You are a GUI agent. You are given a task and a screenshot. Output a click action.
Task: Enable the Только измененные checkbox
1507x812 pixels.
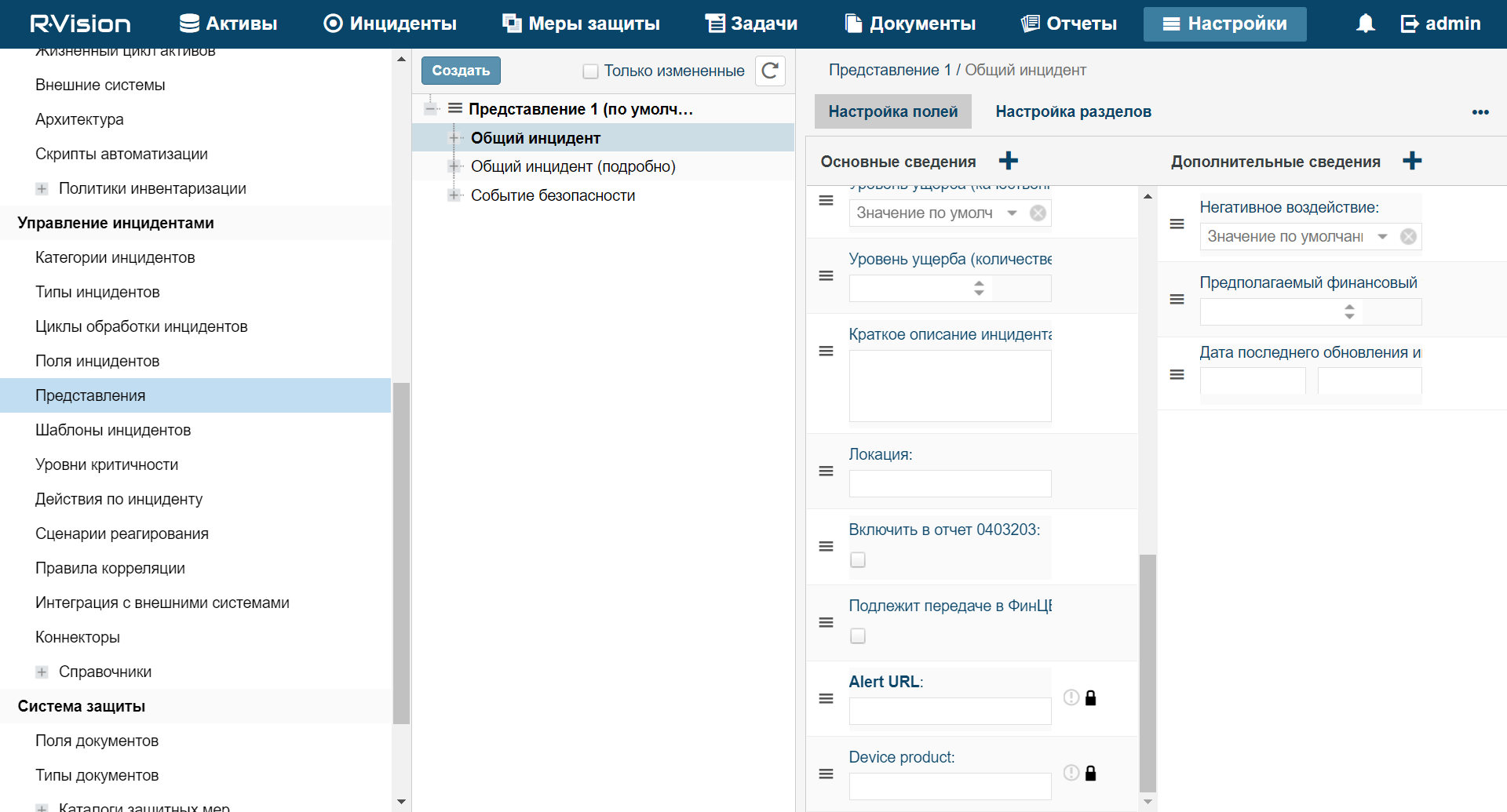pyautogui.click(x=590, y=71)
